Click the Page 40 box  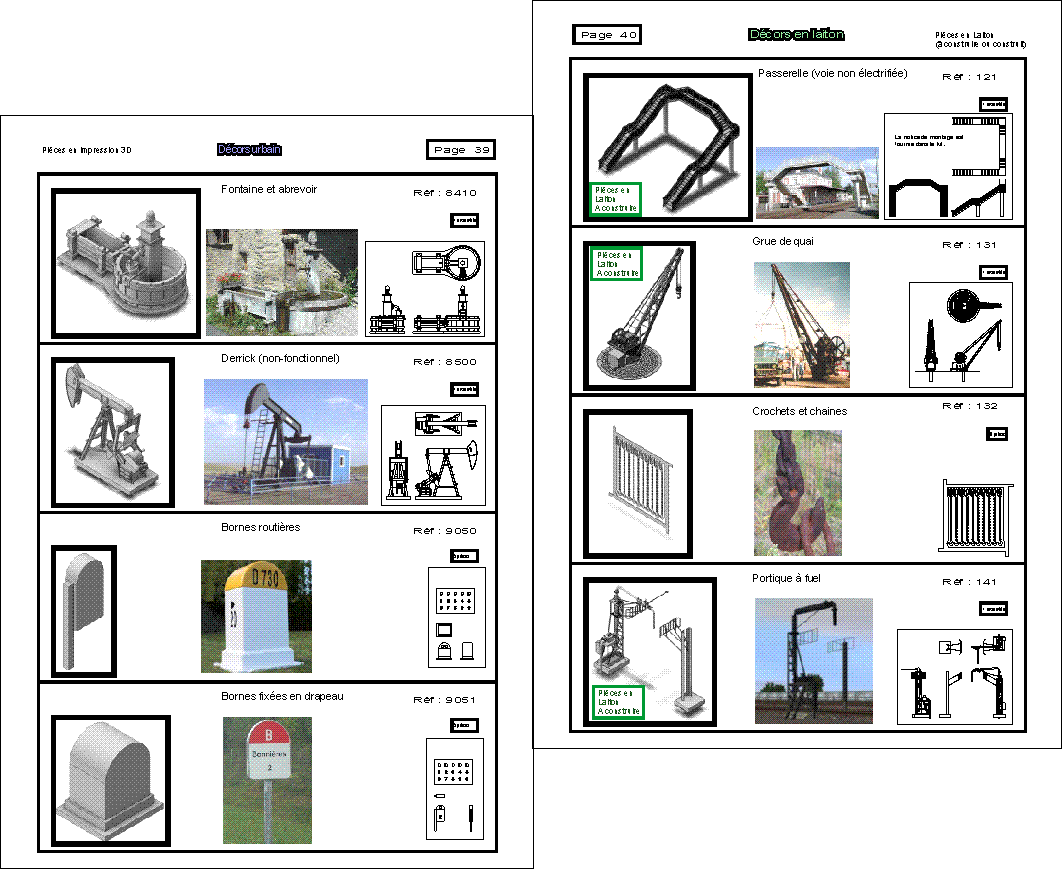point(607,35)
